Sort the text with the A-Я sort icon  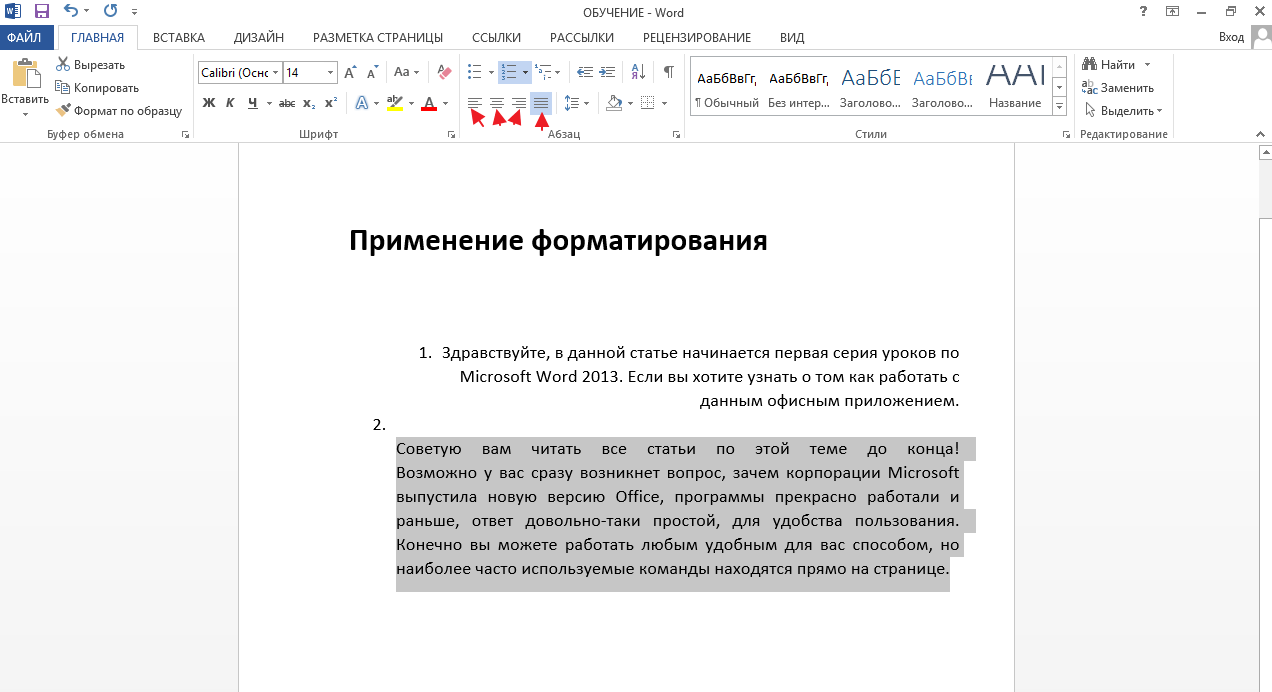[x=637, y=73]
